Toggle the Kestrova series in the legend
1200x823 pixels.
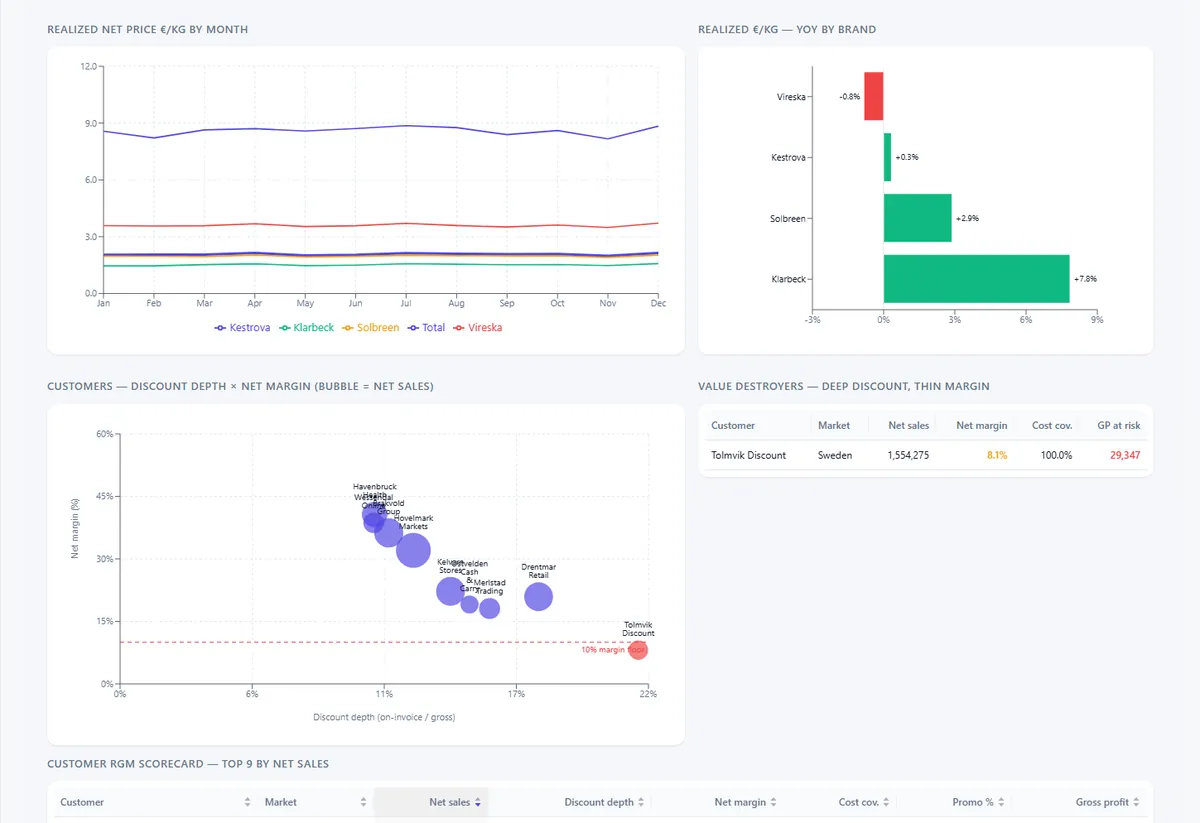click(243, 328)
